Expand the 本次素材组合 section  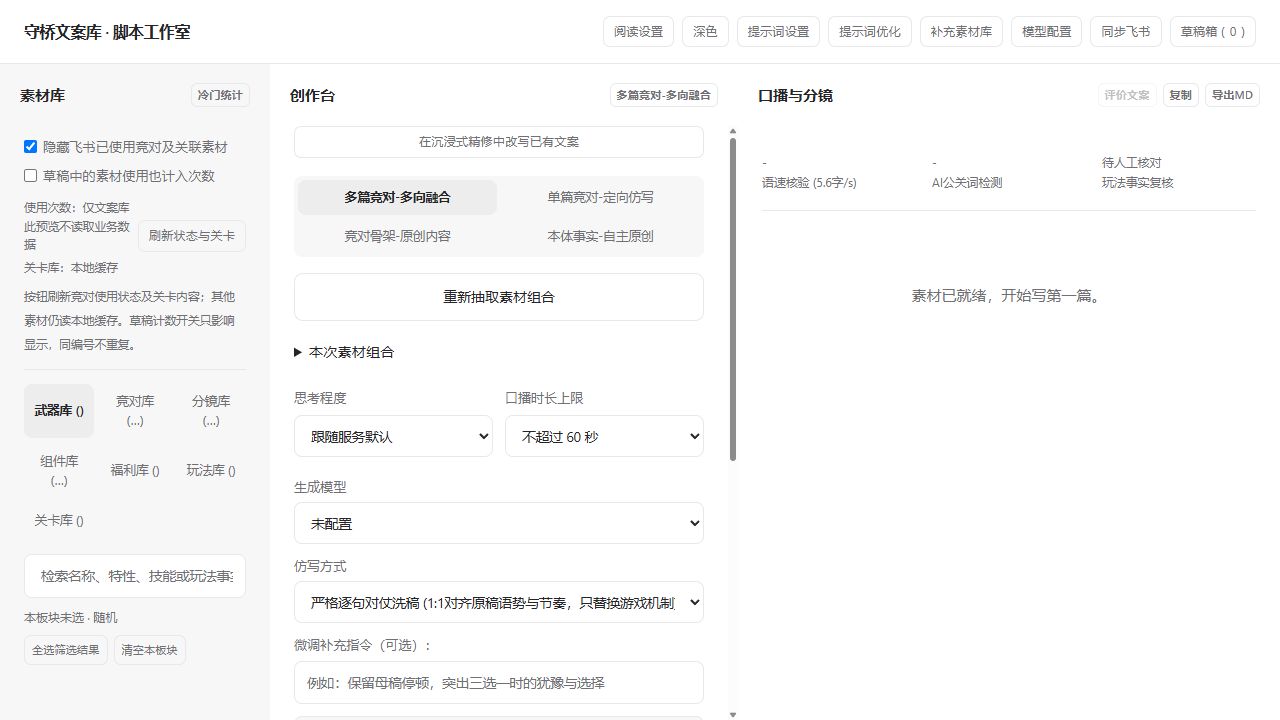(x=344, y=352)
